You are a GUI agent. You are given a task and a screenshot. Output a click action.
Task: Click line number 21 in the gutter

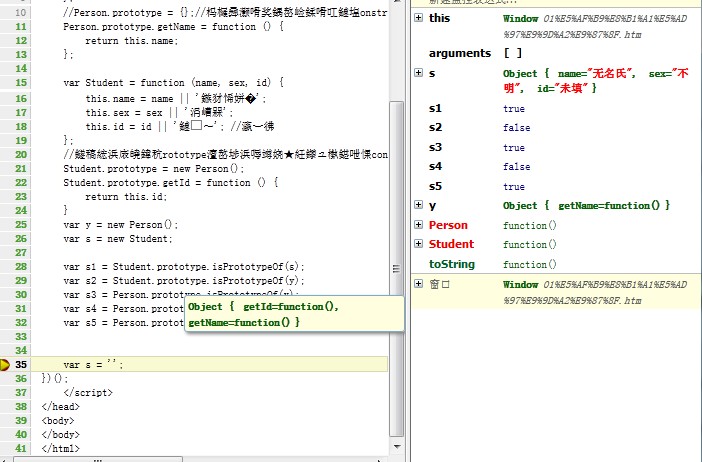[21, 168]
